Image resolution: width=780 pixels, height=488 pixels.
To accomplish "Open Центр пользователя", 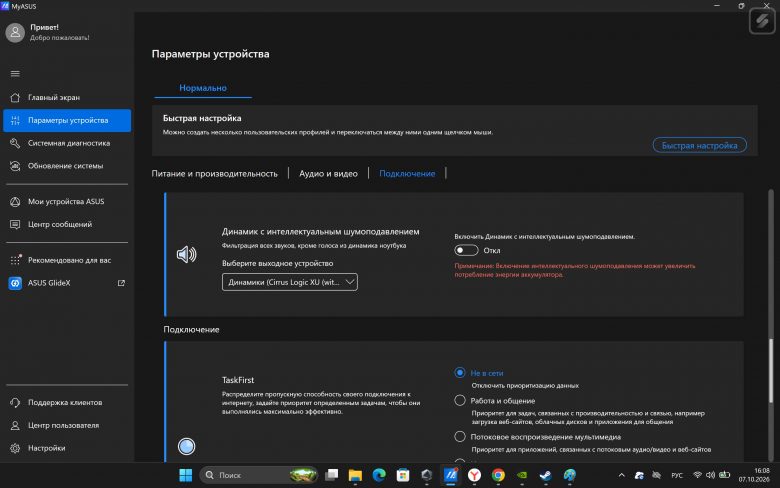I will (67, 425).
